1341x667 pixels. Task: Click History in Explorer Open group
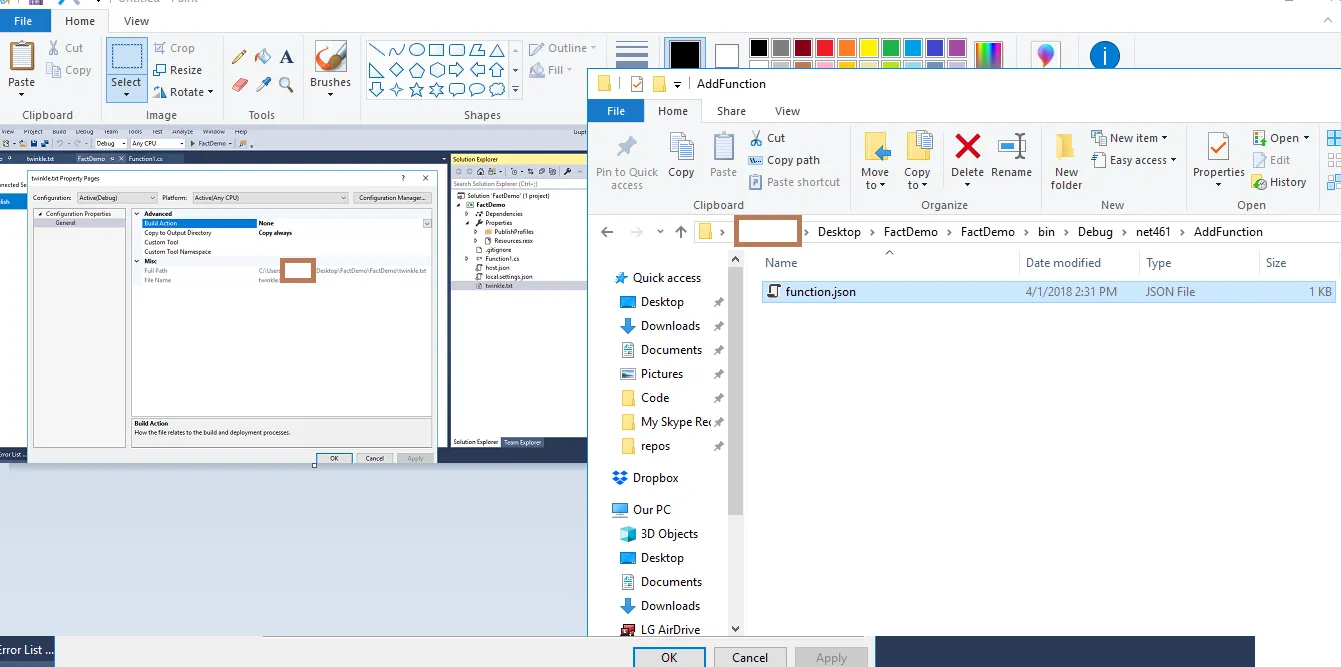pyautogui.click(x=1279, y=182)
